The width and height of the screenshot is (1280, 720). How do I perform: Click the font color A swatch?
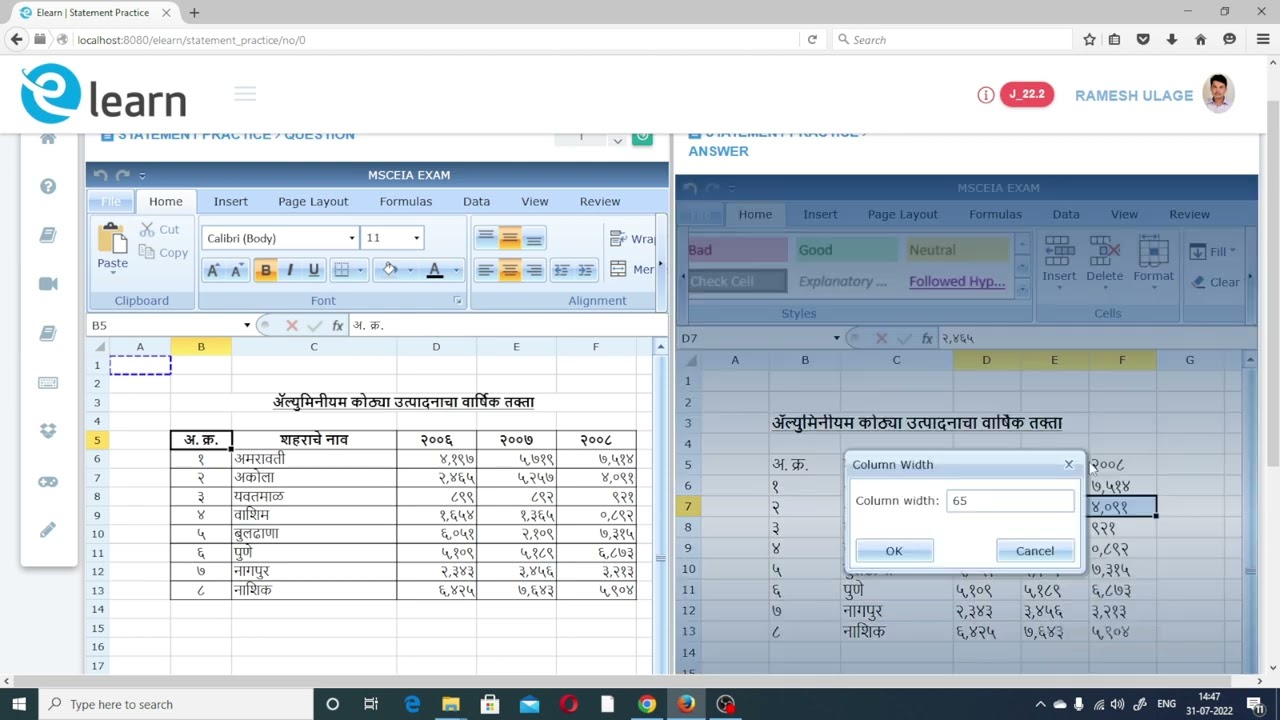tap(434, 270)
